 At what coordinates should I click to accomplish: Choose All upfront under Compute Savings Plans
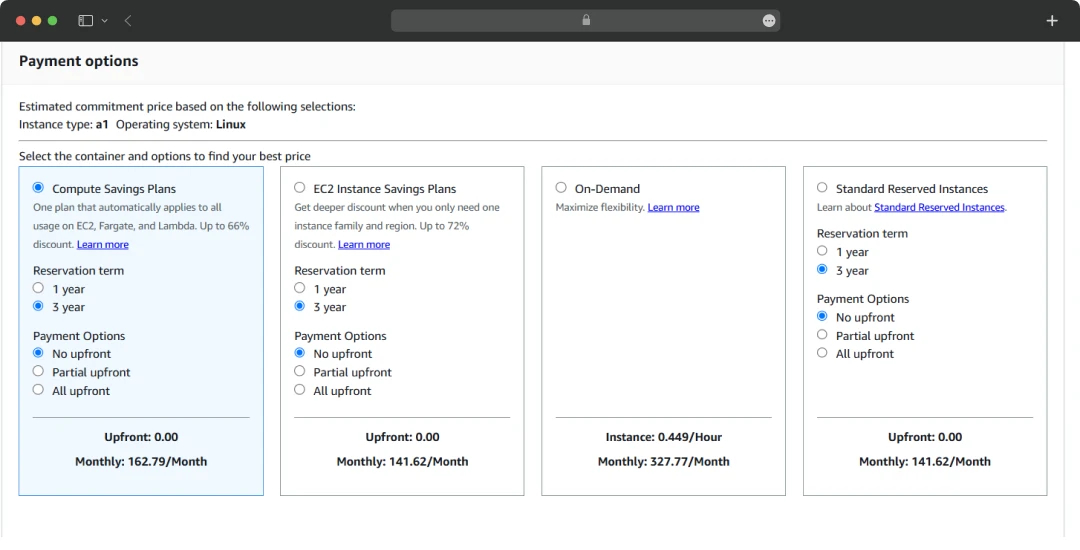pos(39,390)
